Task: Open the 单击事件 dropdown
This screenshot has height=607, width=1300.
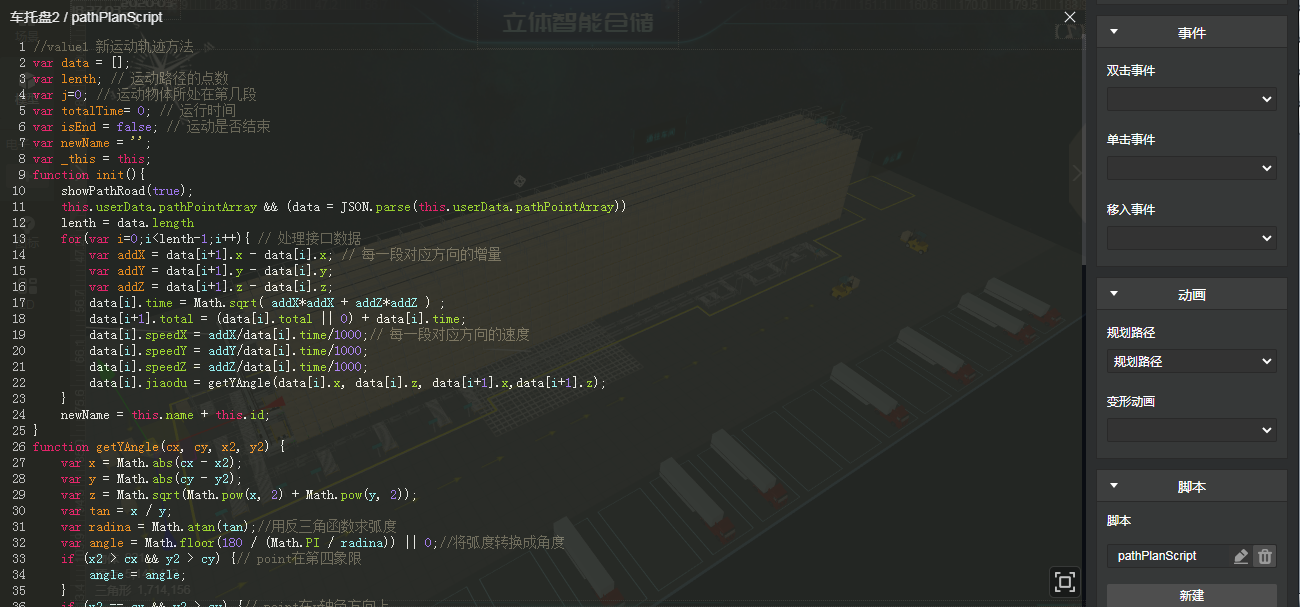Action: 1191,168
